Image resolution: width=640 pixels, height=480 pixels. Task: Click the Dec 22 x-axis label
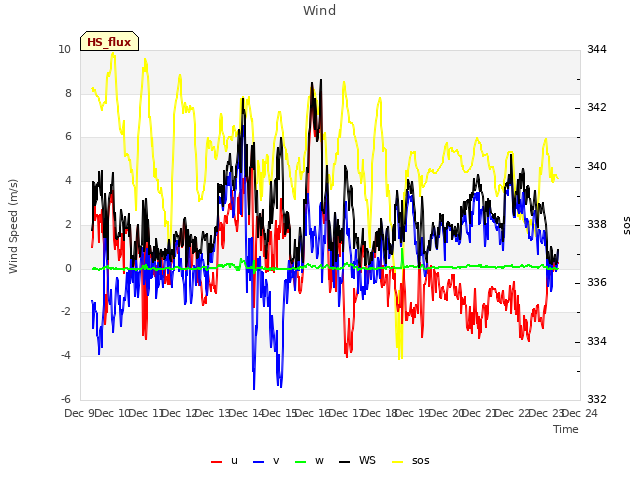513,413
